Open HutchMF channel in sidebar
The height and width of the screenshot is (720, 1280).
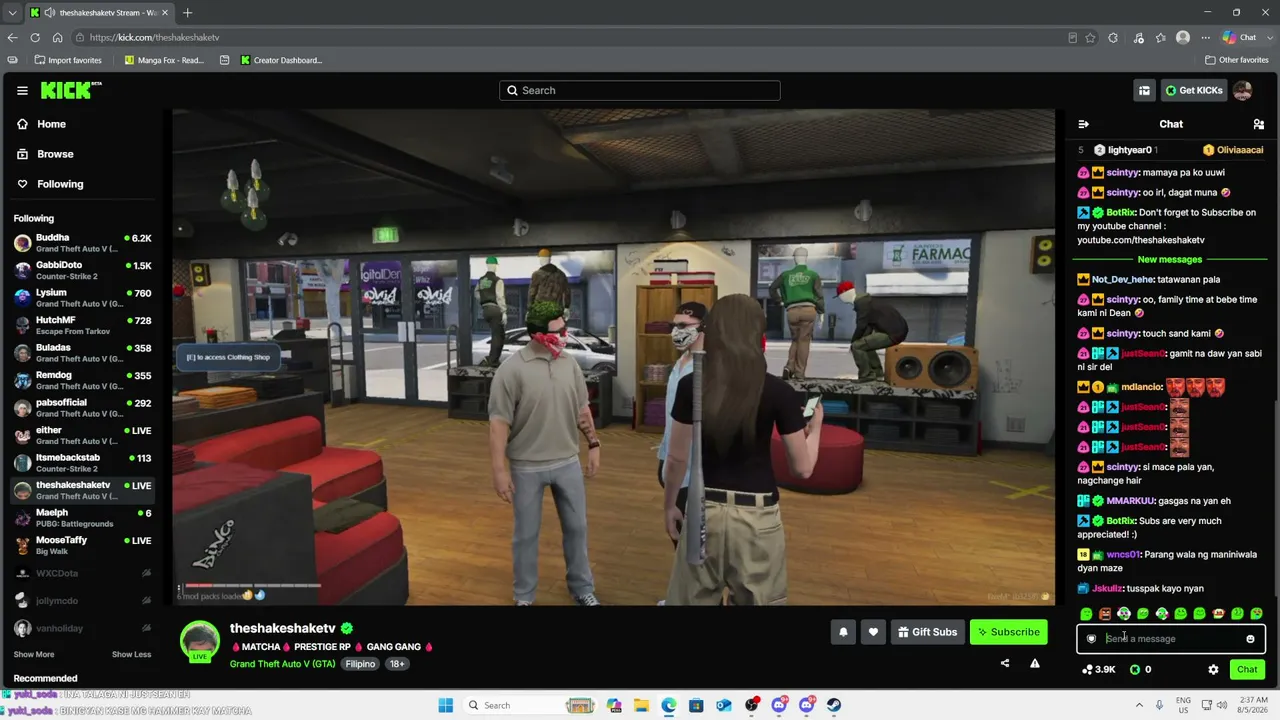pyautogui.click(x=83, y=326)
